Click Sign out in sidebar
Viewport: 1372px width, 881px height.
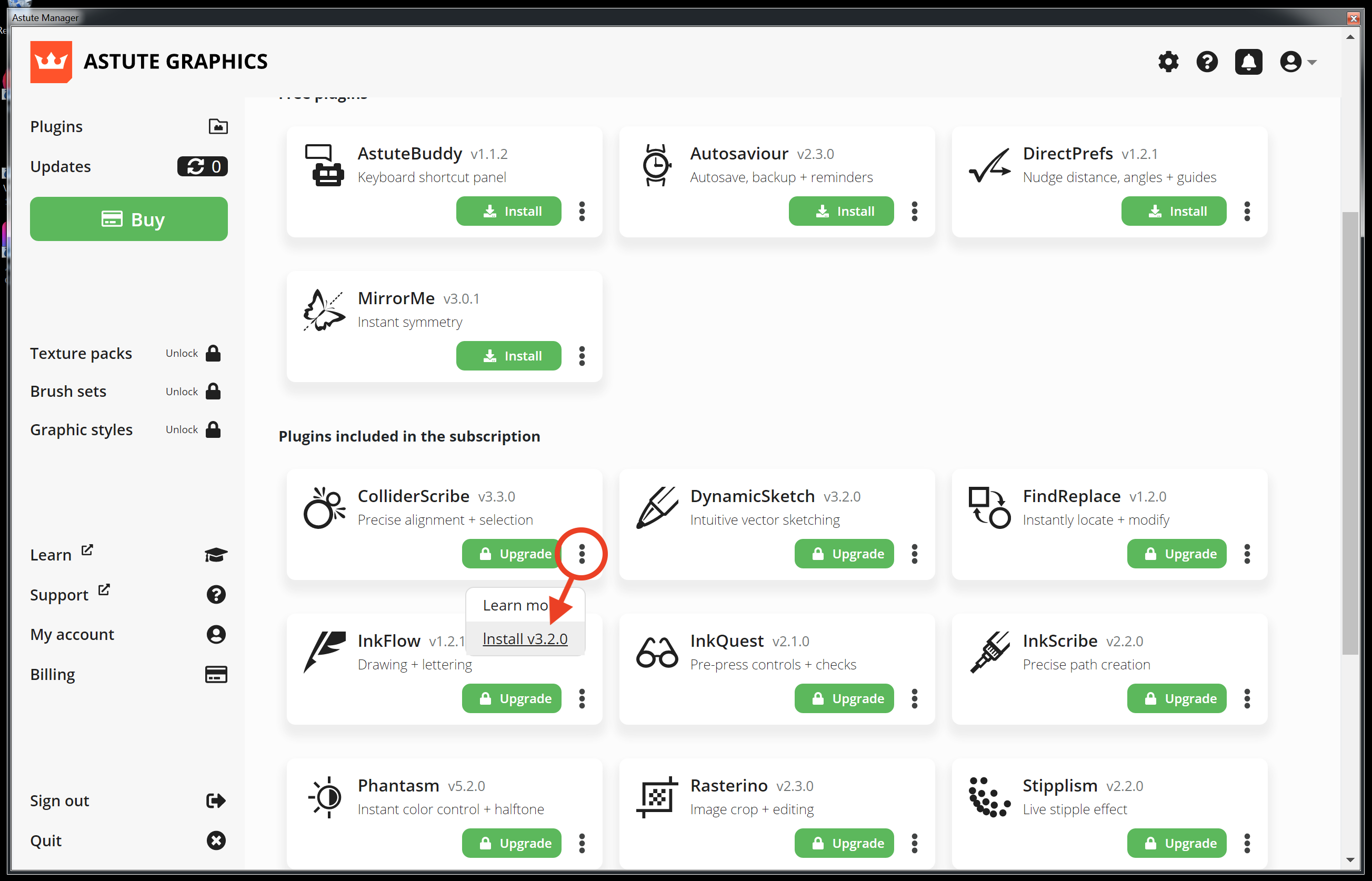129,800
